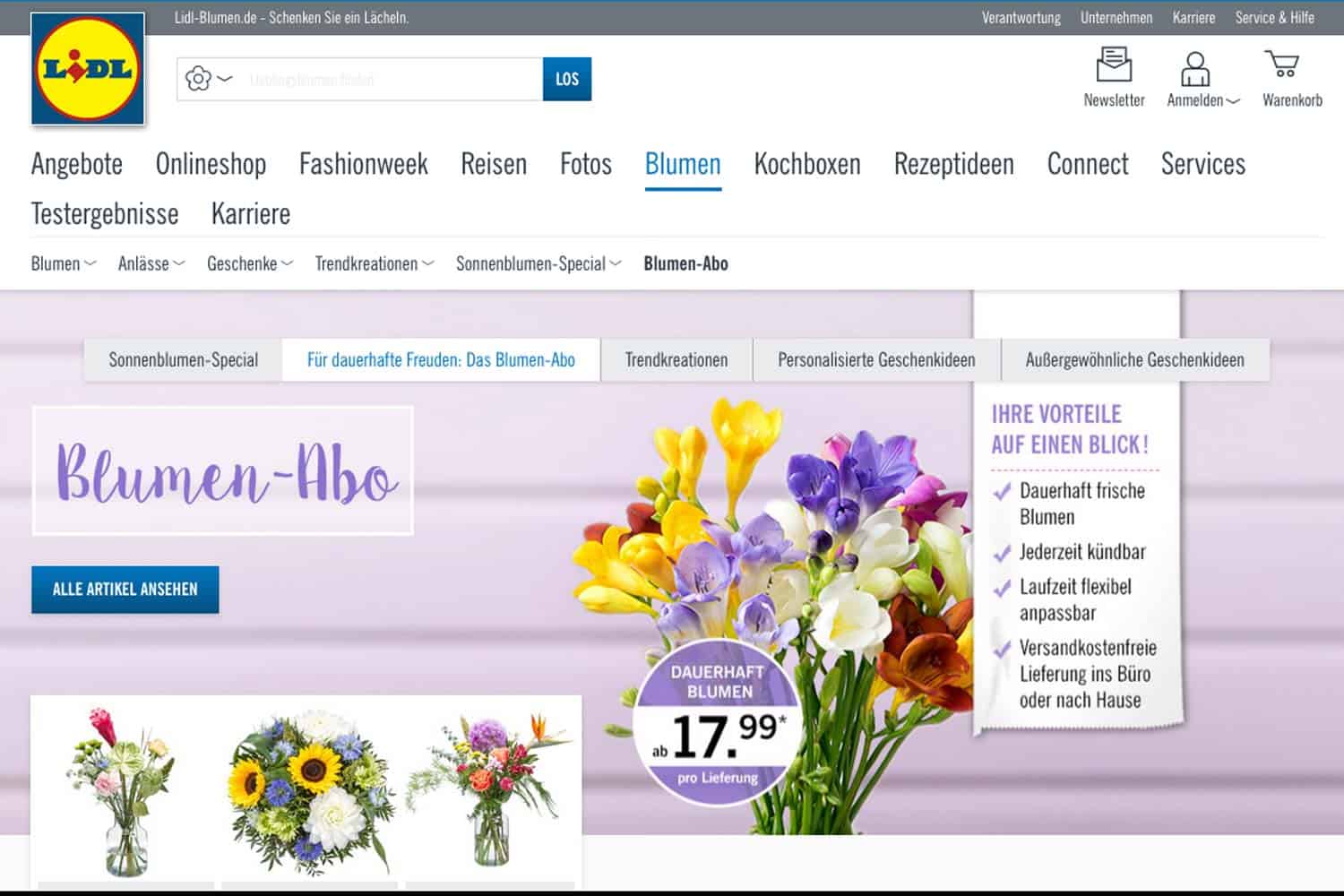The width and height of the screenshot is (1344, 896).
Task: Expand the Anlässe submenu dropdown
Action: [151, 263]
